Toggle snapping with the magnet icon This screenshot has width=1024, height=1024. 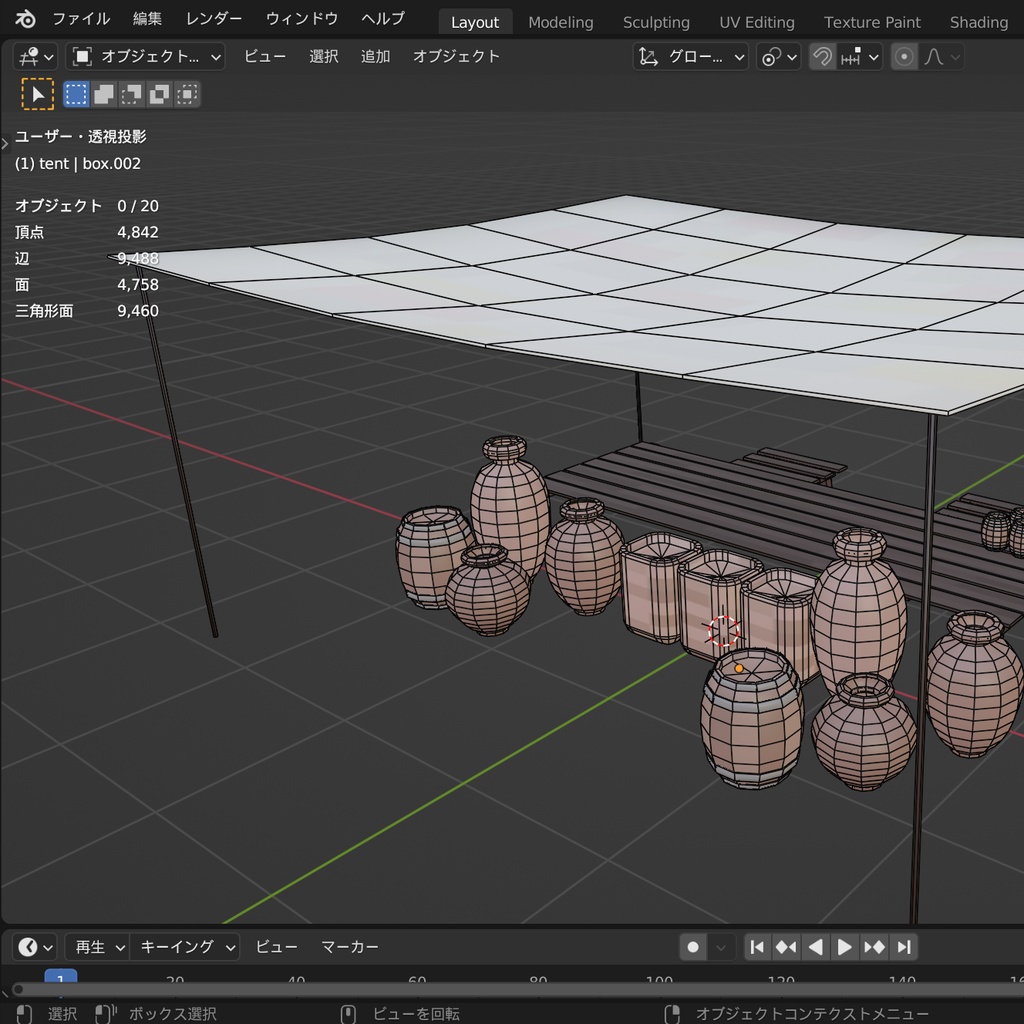[x=822, y=56]
